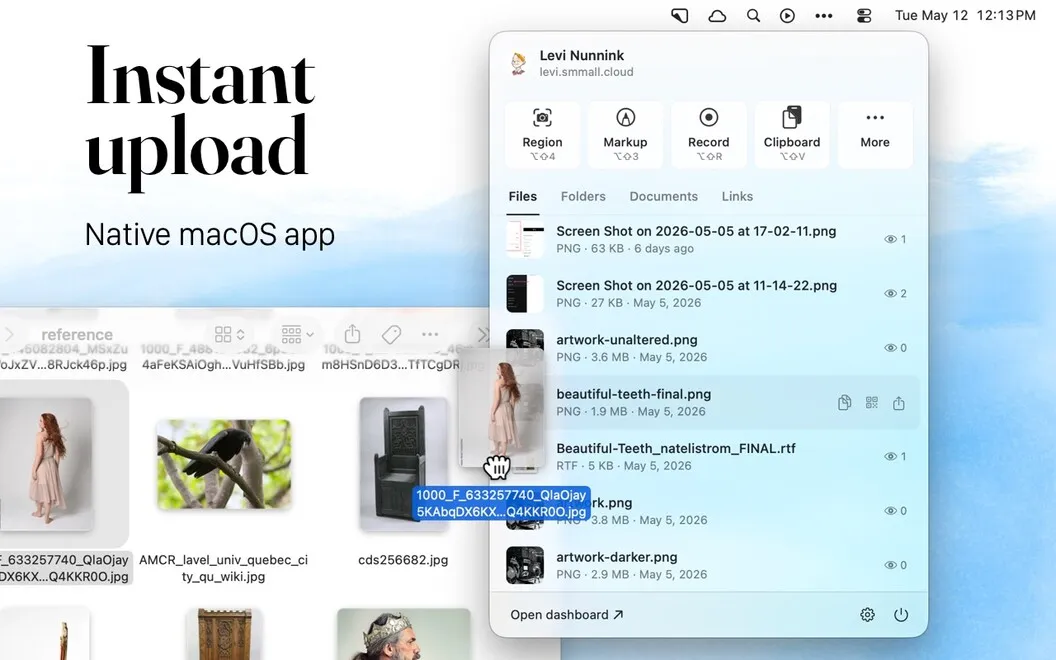Open dashboard link at popup bottom
The height and width of the screenshot is (660, 1056).
[x=566, y=615]
